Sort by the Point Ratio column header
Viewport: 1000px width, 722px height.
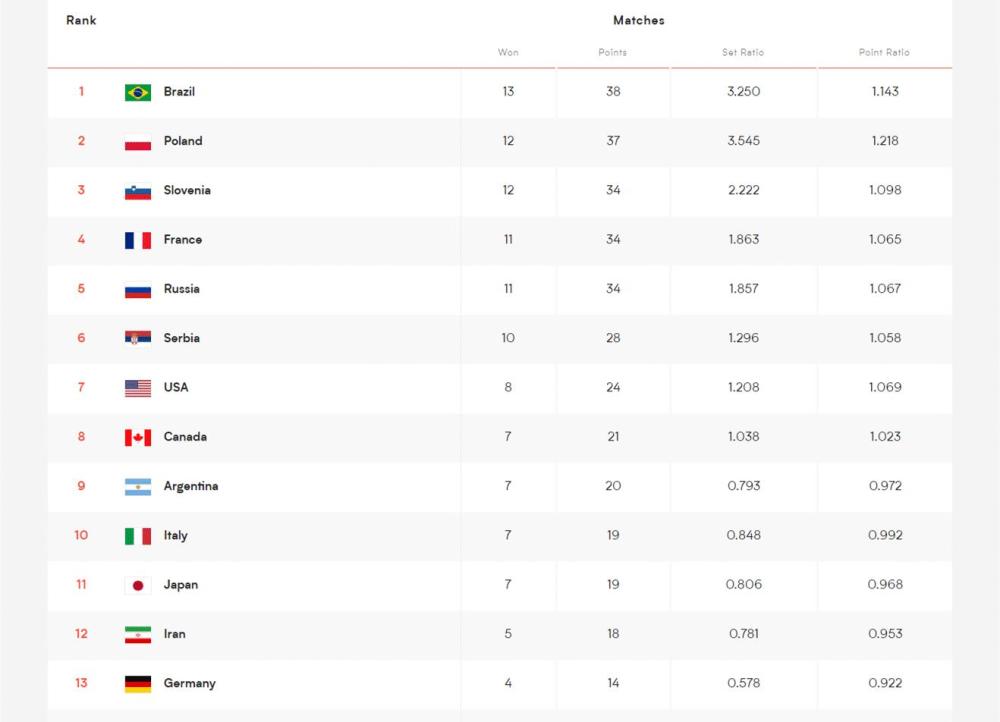pyautogui.click(x=885, y=52)
